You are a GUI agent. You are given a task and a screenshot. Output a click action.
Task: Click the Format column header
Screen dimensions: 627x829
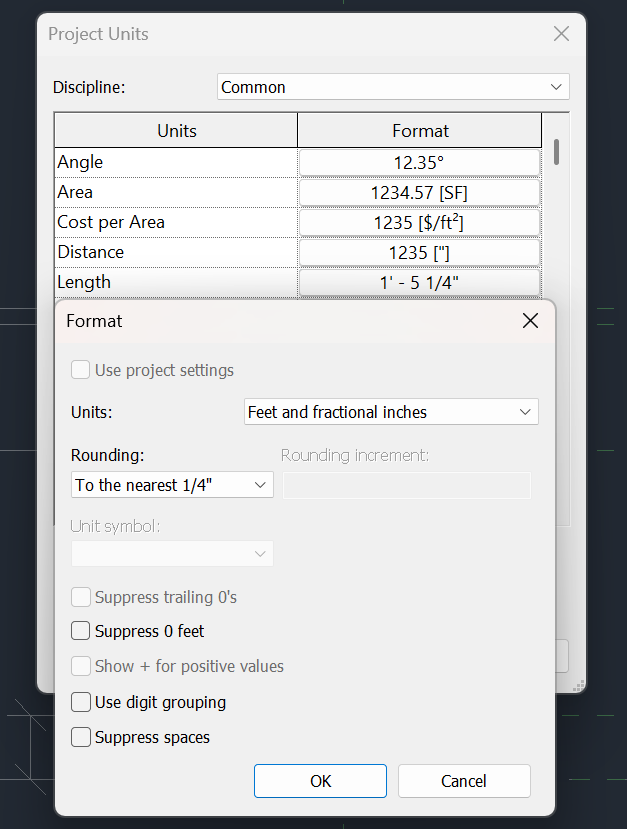420,131
